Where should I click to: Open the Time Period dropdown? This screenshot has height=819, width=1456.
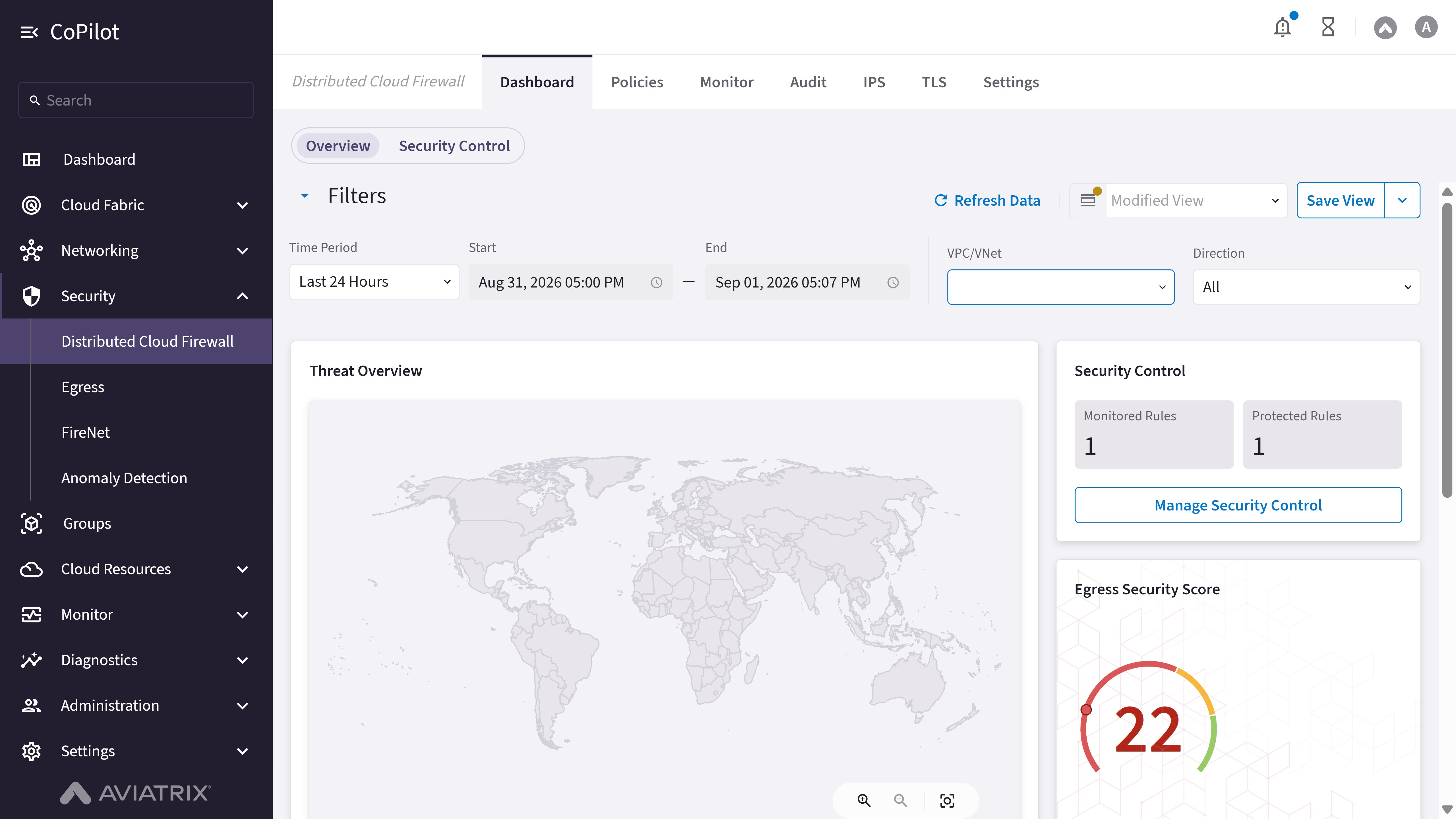pos(374,282)
